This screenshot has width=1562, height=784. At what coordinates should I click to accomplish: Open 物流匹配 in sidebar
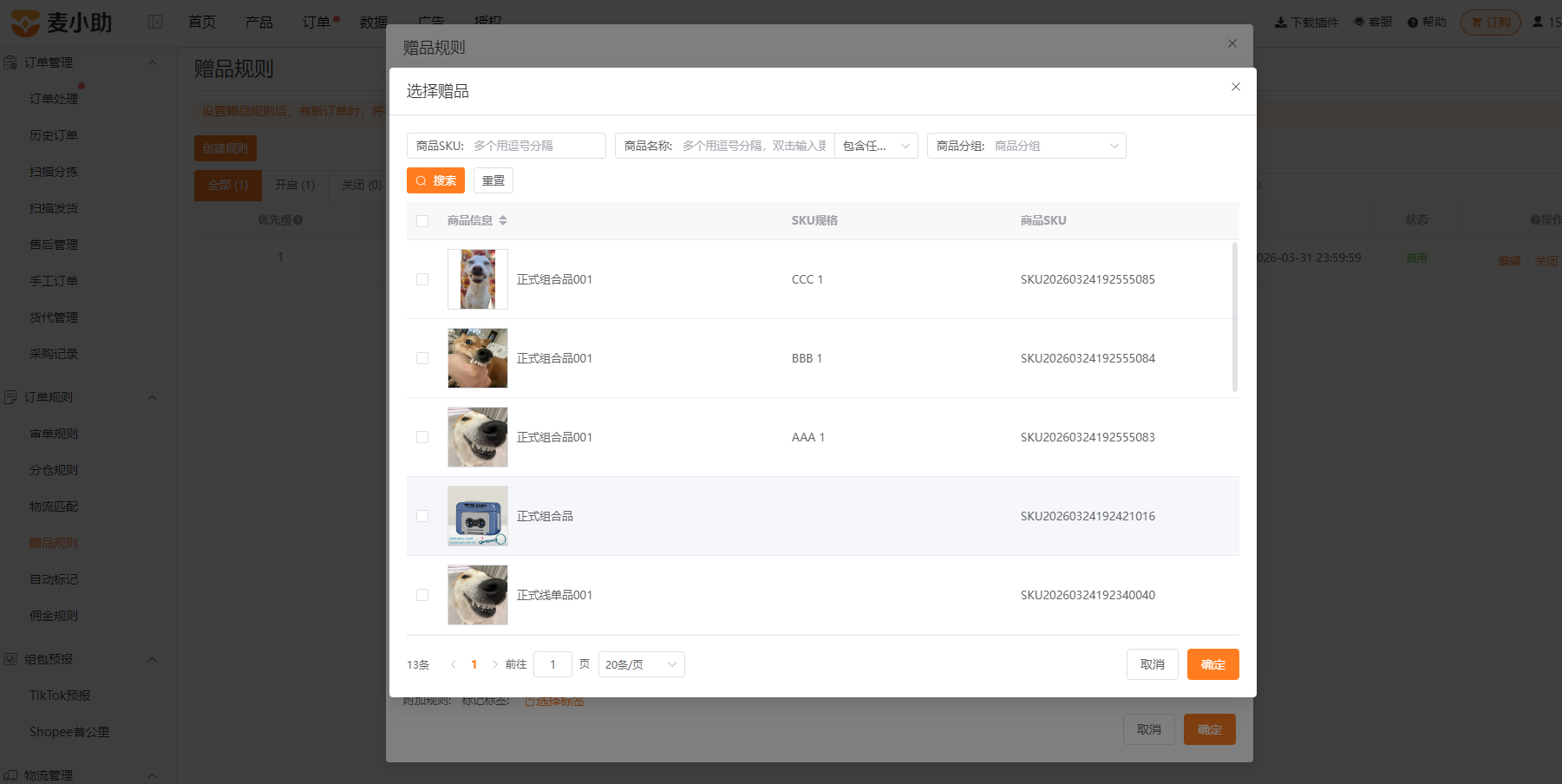click(54, 506)
